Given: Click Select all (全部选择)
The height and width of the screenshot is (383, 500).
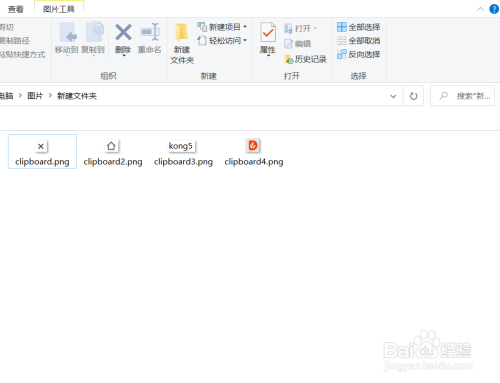Looking at the screenshot, I should coord(359,27).
